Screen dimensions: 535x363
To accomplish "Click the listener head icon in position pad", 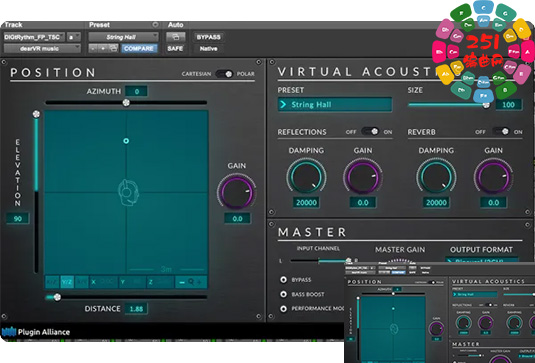I will click(x=128, y=193).
